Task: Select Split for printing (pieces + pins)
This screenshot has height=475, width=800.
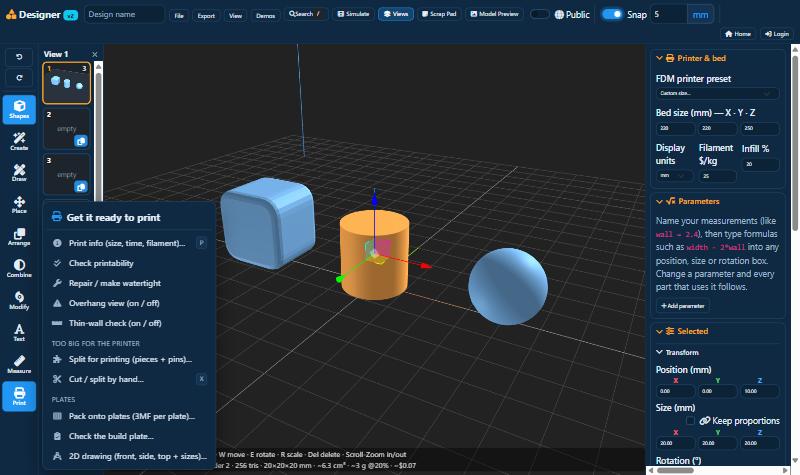Action: point(129,359)
